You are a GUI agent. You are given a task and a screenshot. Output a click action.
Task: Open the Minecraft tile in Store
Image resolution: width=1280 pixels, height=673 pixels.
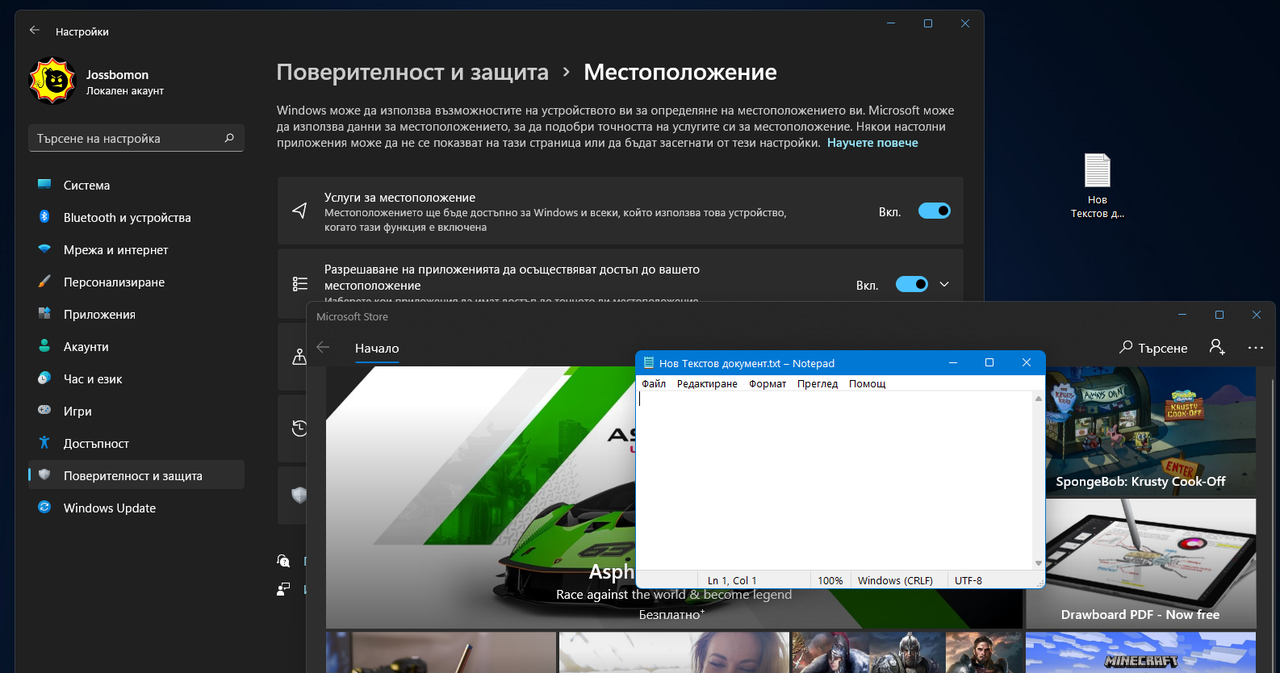[1140, 652]
